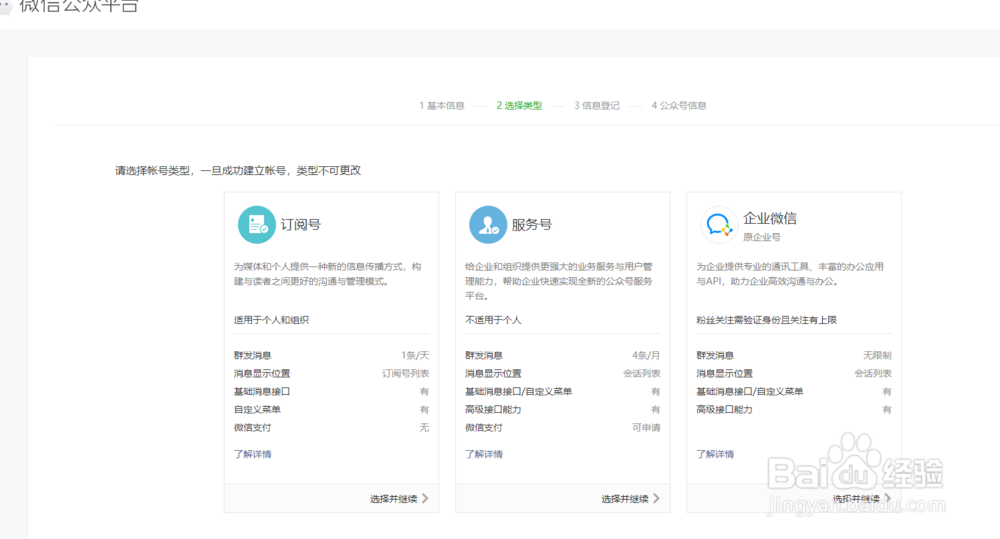Click the 1条/天 value in 订阅号

[x=415, y=355]
